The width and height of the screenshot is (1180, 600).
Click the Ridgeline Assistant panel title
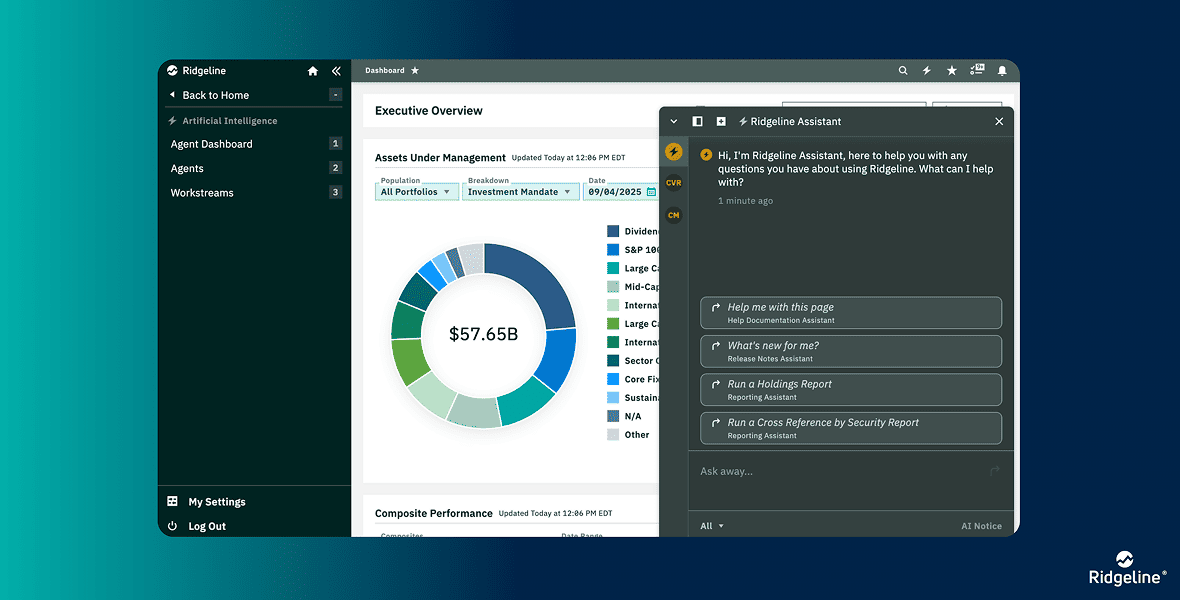[x=795, y=121]
